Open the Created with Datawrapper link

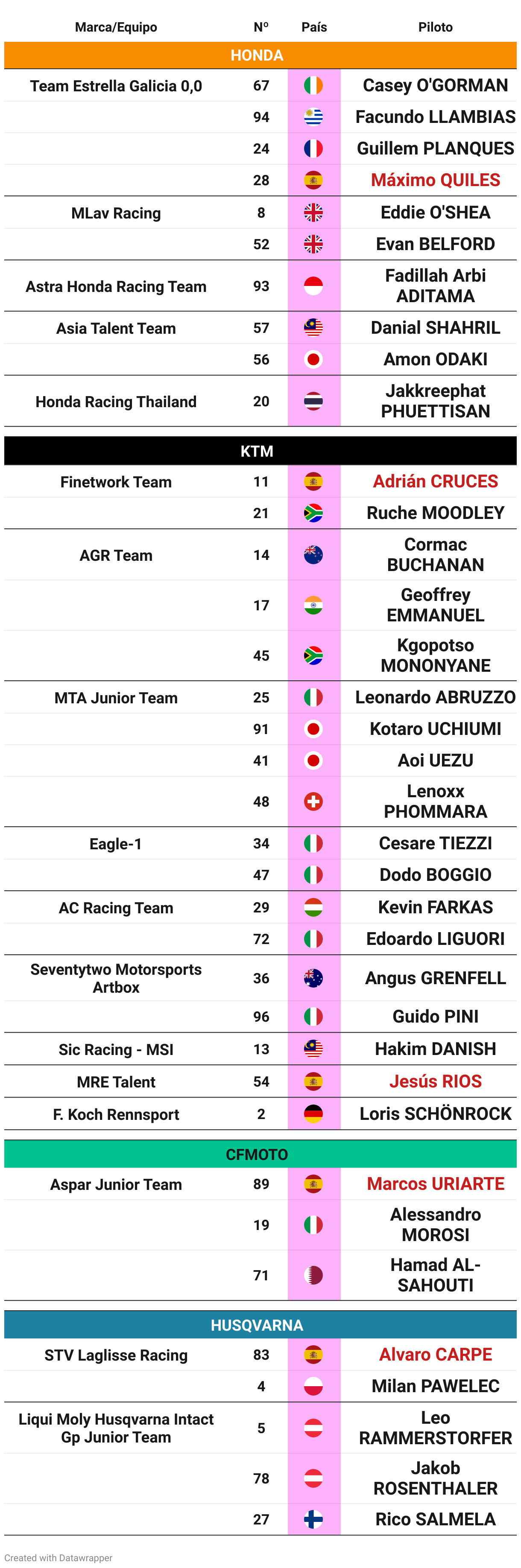coord(59,1558)
